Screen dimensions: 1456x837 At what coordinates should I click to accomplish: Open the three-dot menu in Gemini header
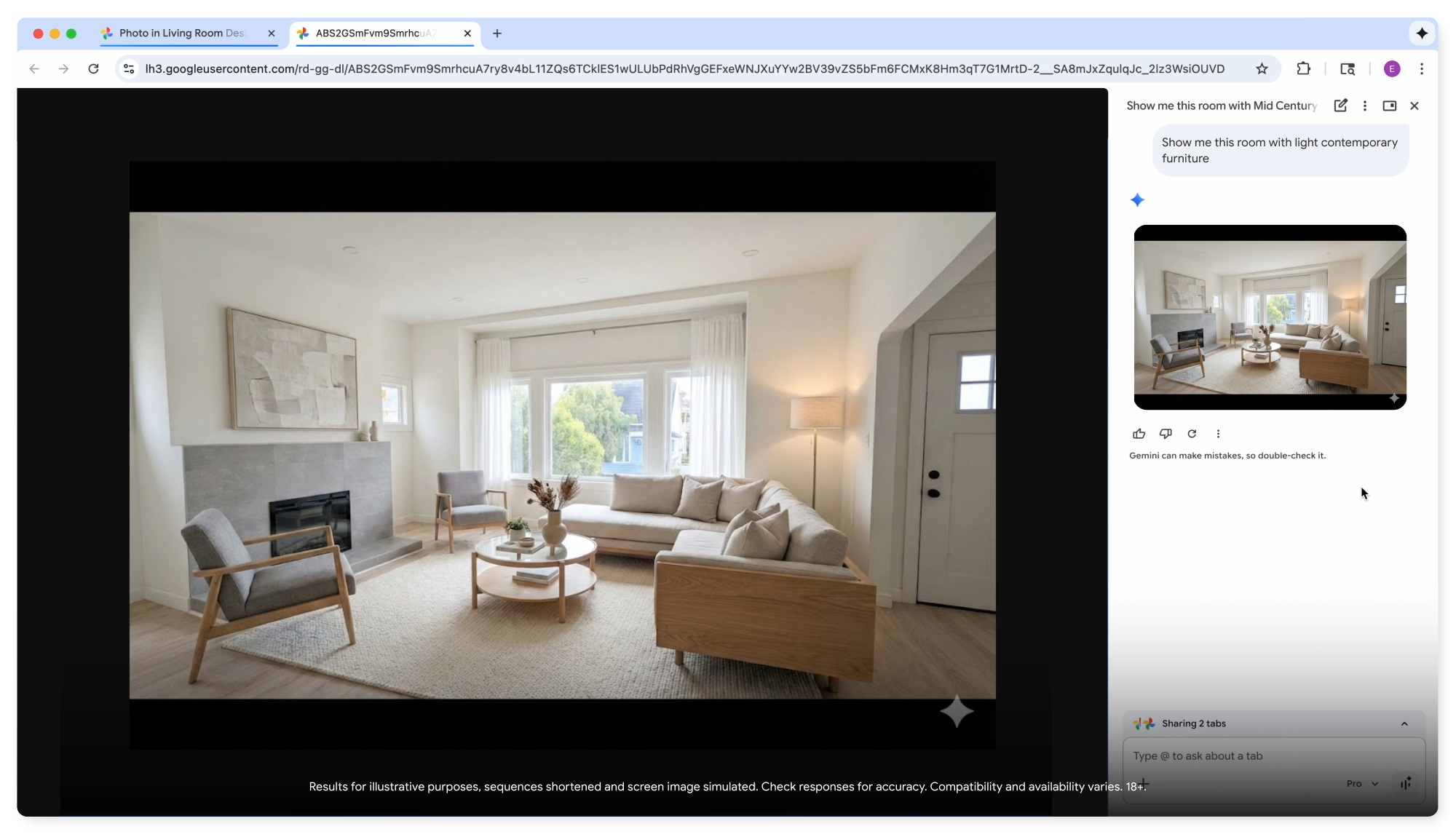(x=1364, y=106)
